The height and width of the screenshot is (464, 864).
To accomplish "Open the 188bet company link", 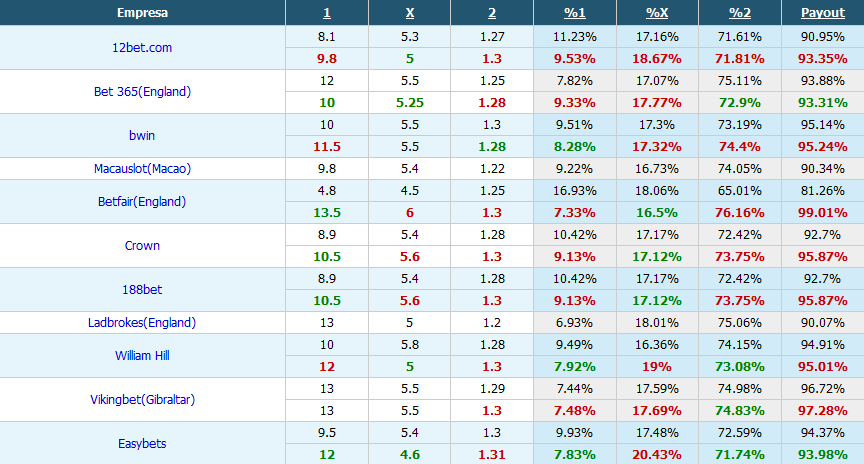I will tap(142, 290).
